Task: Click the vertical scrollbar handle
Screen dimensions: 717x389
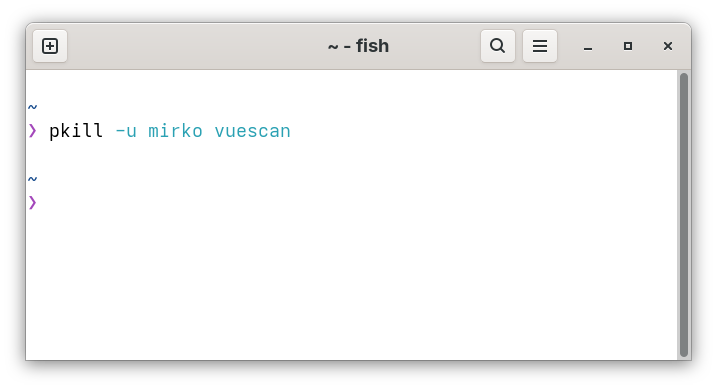Action: (x=684, y=214)
